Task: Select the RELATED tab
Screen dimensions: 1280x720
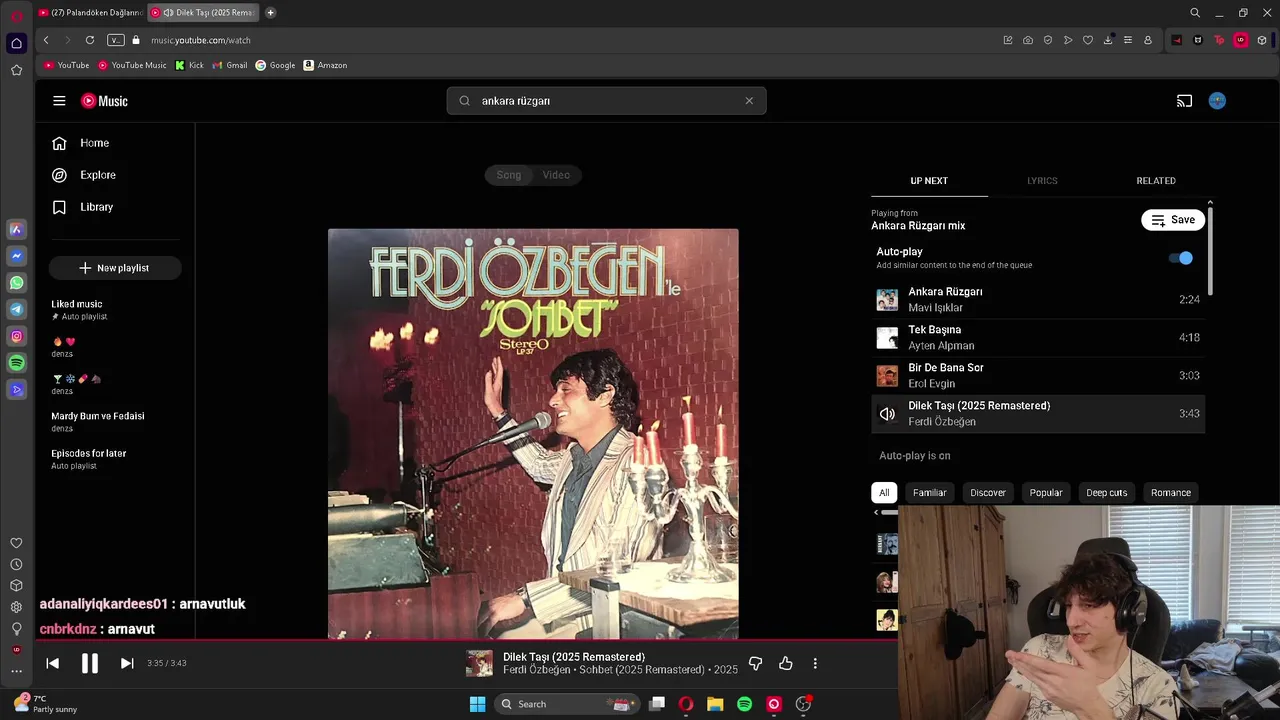Action: pyautogui.click(x=1156, y=181)
